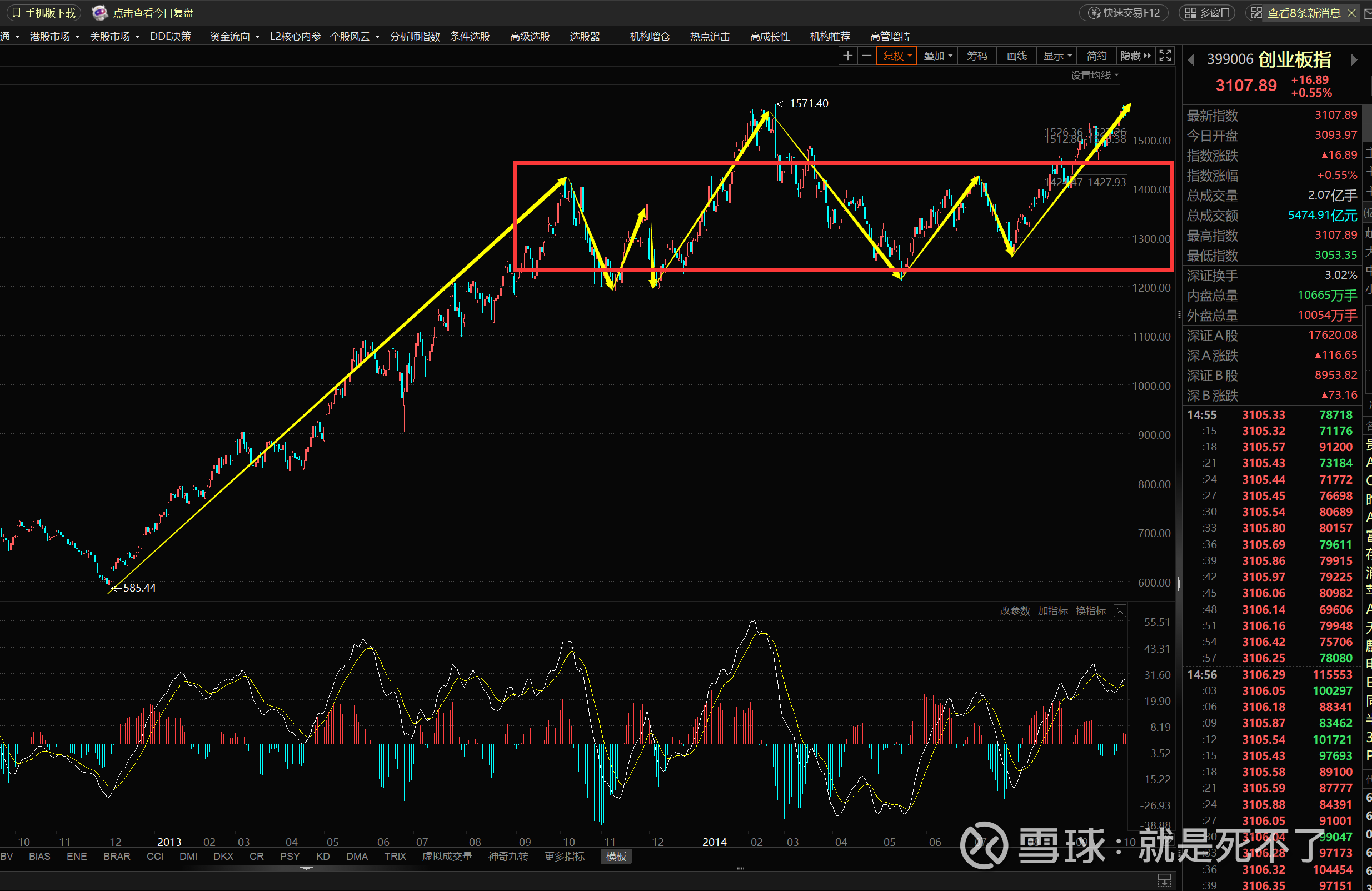Go to previous index with left arrow
1372x891 pixels.
tap(1191, 60)
